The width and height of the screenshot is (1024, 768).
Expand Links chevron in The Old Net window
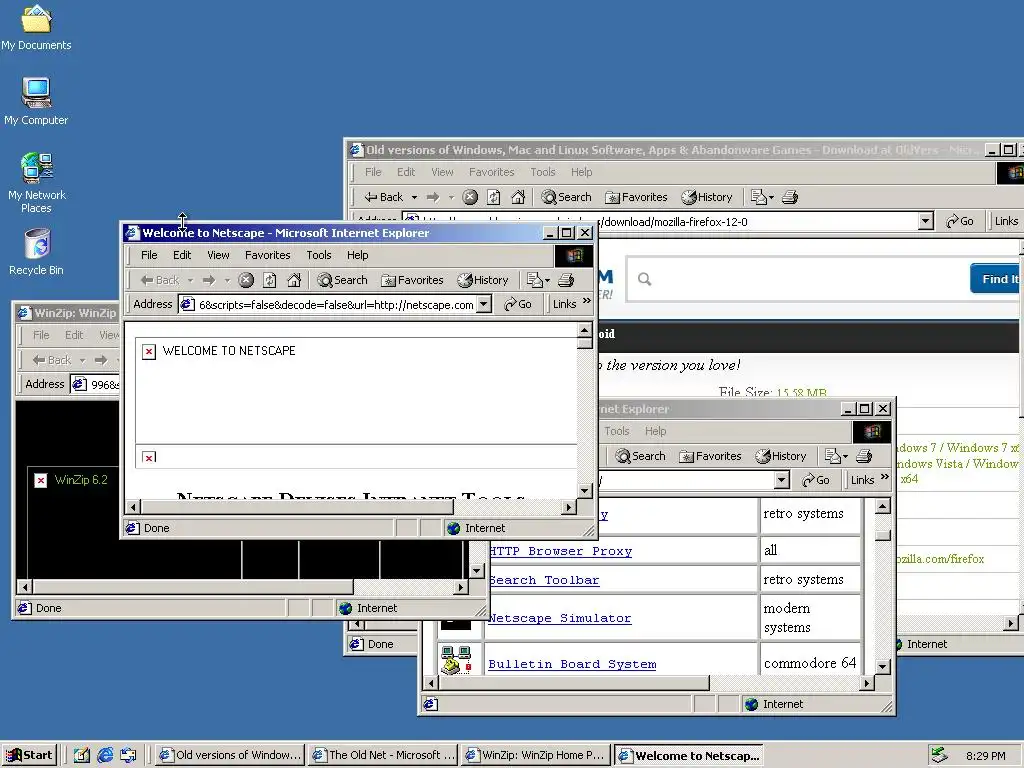pyautogui.click(x=885, y=477)
